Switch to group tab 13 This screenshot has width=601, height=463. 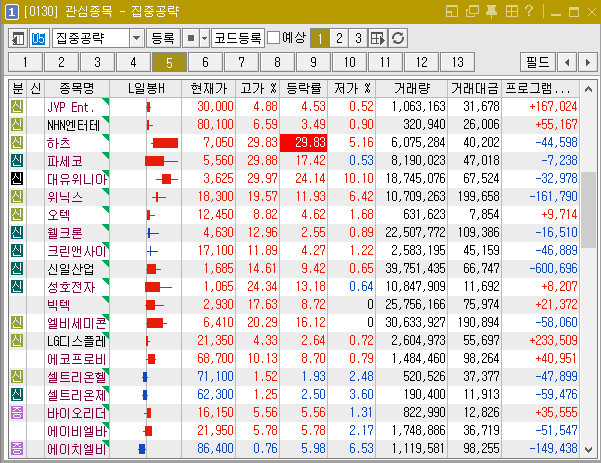(458, 62)
